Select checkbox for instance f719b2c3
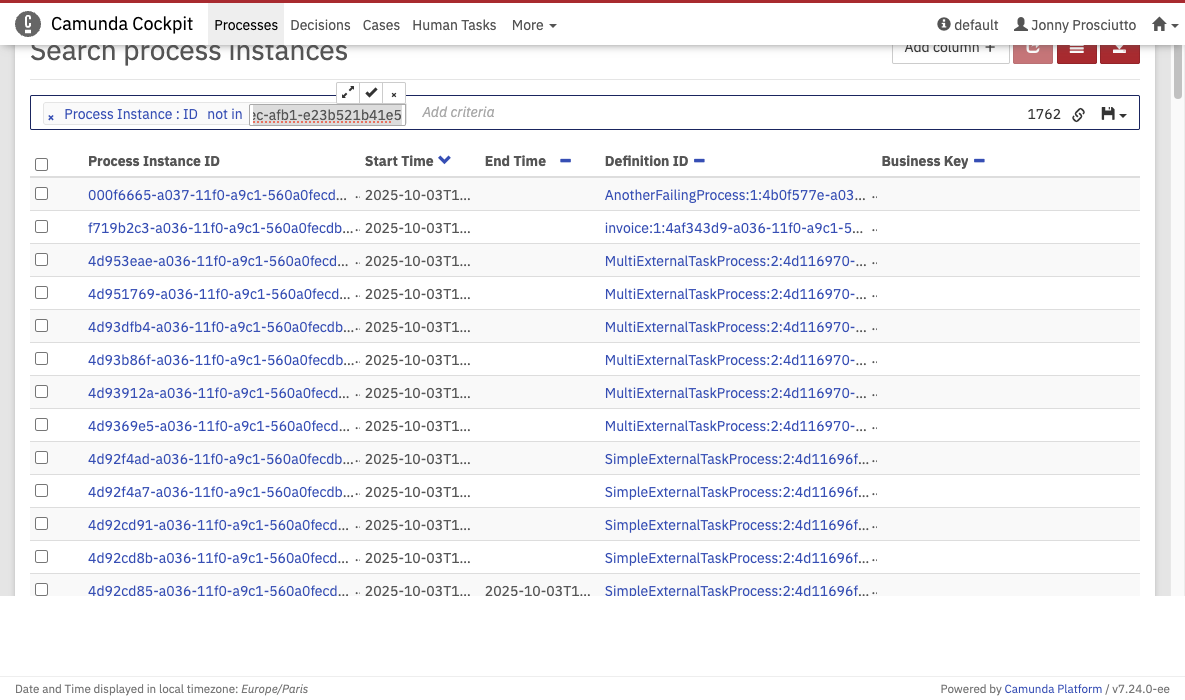The width and height of the screenshot is (1185, 700). (41, 227)
